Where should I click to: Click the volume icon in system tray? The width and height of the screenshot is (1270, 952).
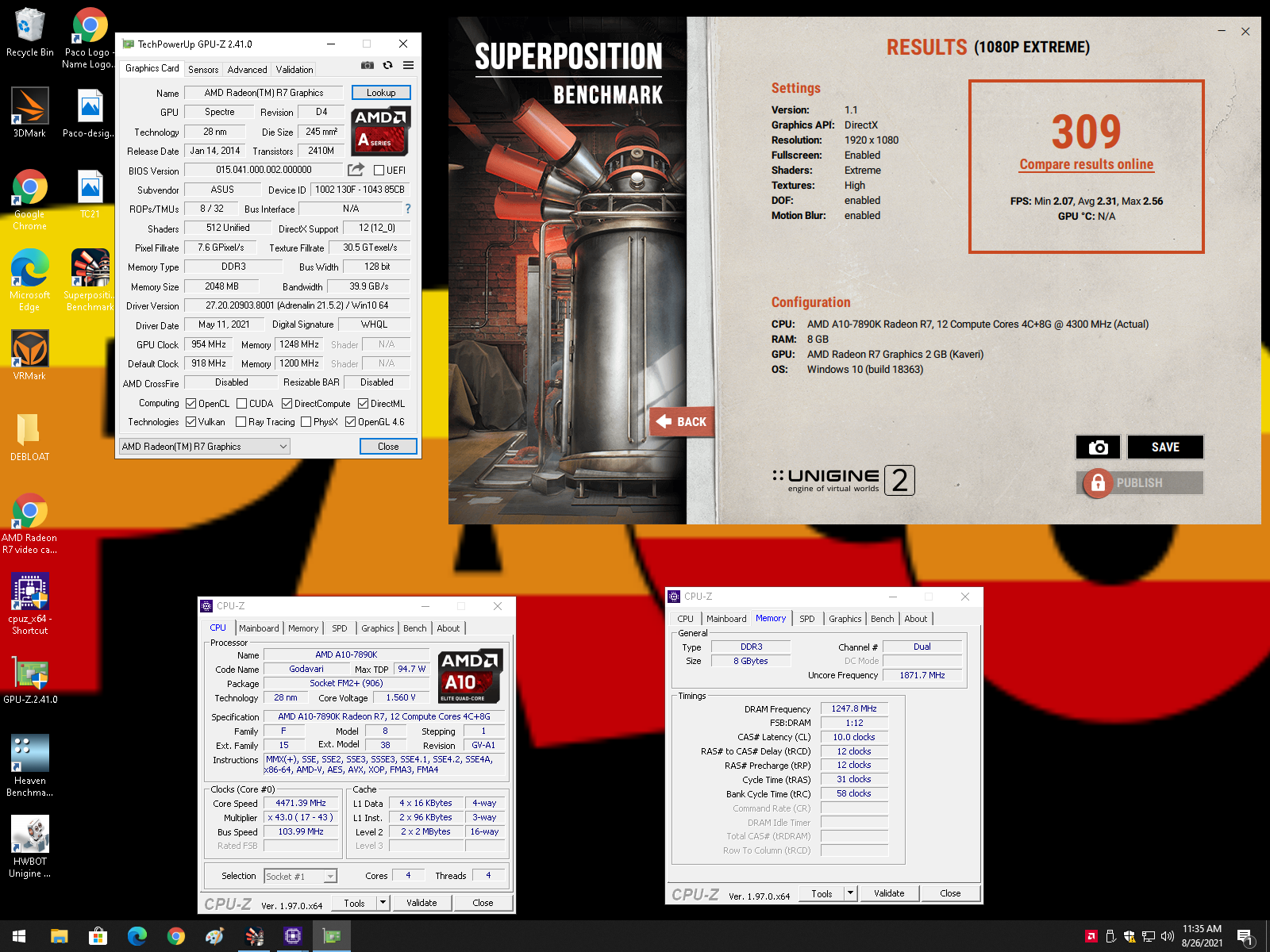(x=1167, y=936)
